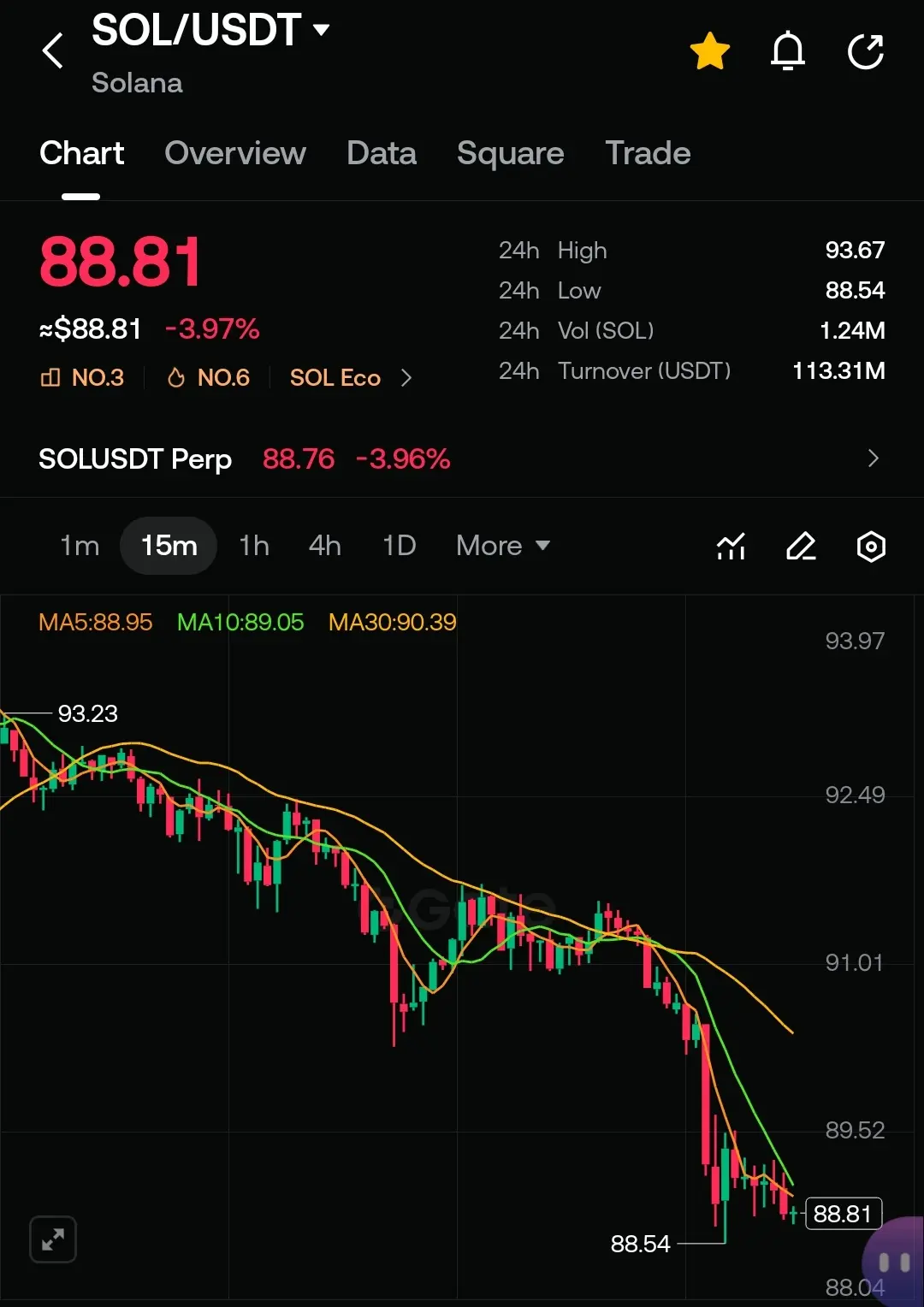Image resolution: width=924 pixels, height=1307 pixels.
Task: Select the 1D timeframe
Action: 399,546
